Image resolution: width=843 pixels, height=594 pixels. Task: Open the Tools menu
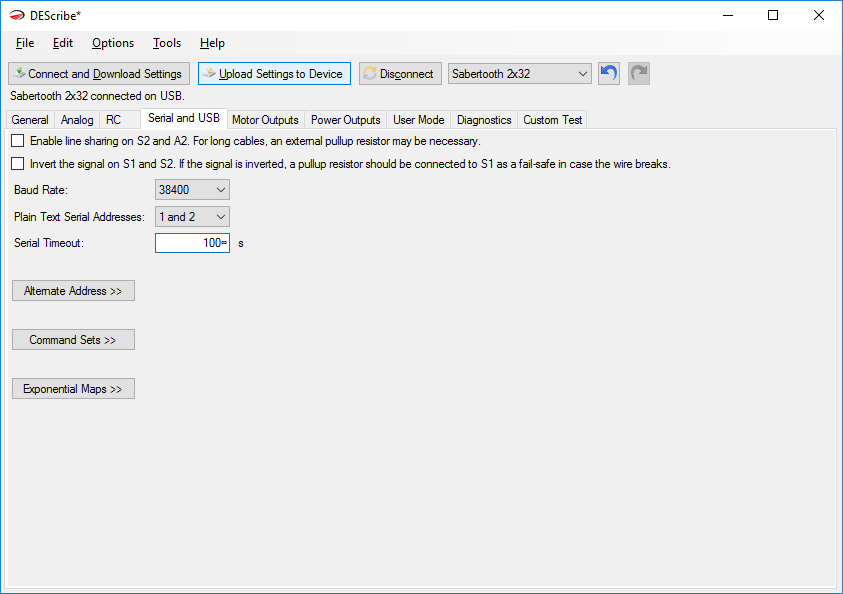coord(167,43)
